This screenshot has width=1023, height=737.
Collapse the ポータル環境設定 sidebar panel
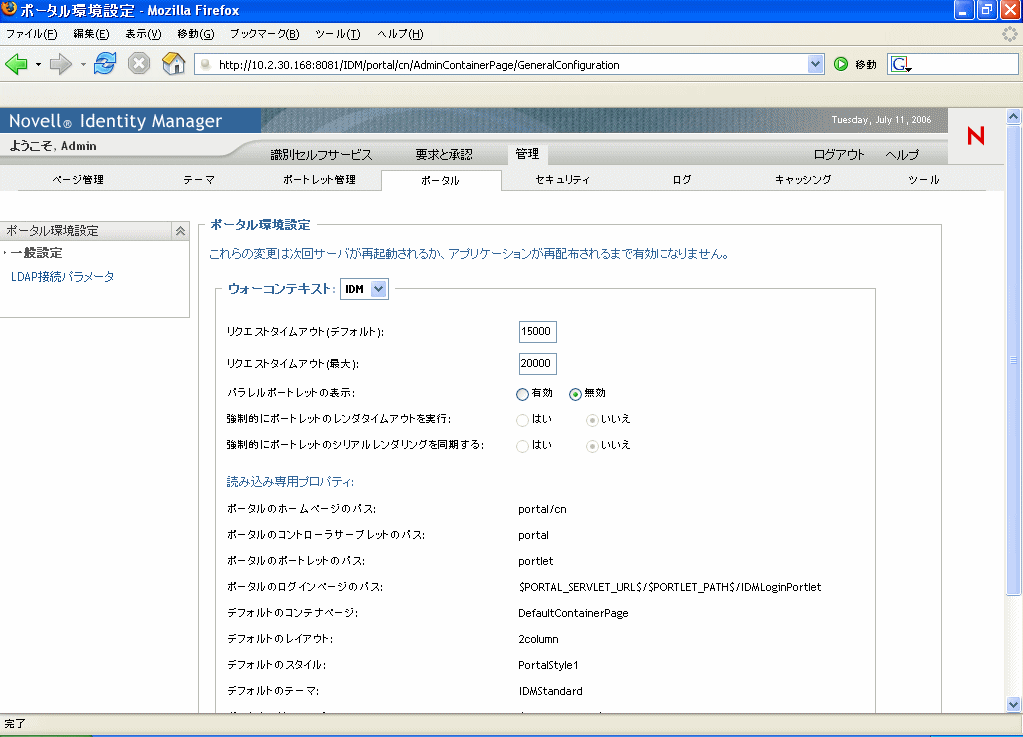179,230
